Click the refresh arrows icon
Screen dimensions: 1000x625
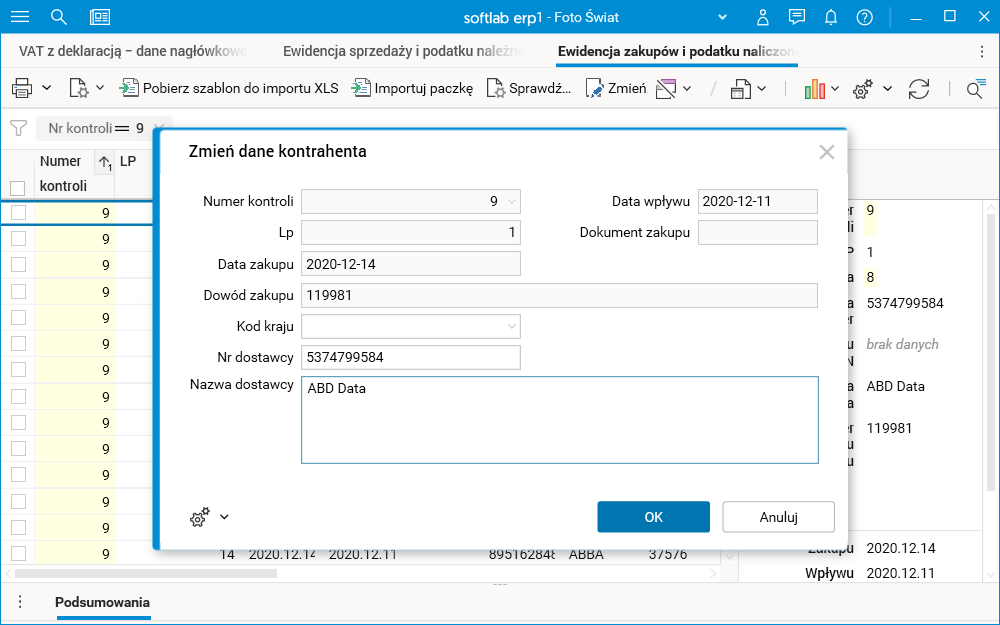pyautogui.click(x=919, y=89)
